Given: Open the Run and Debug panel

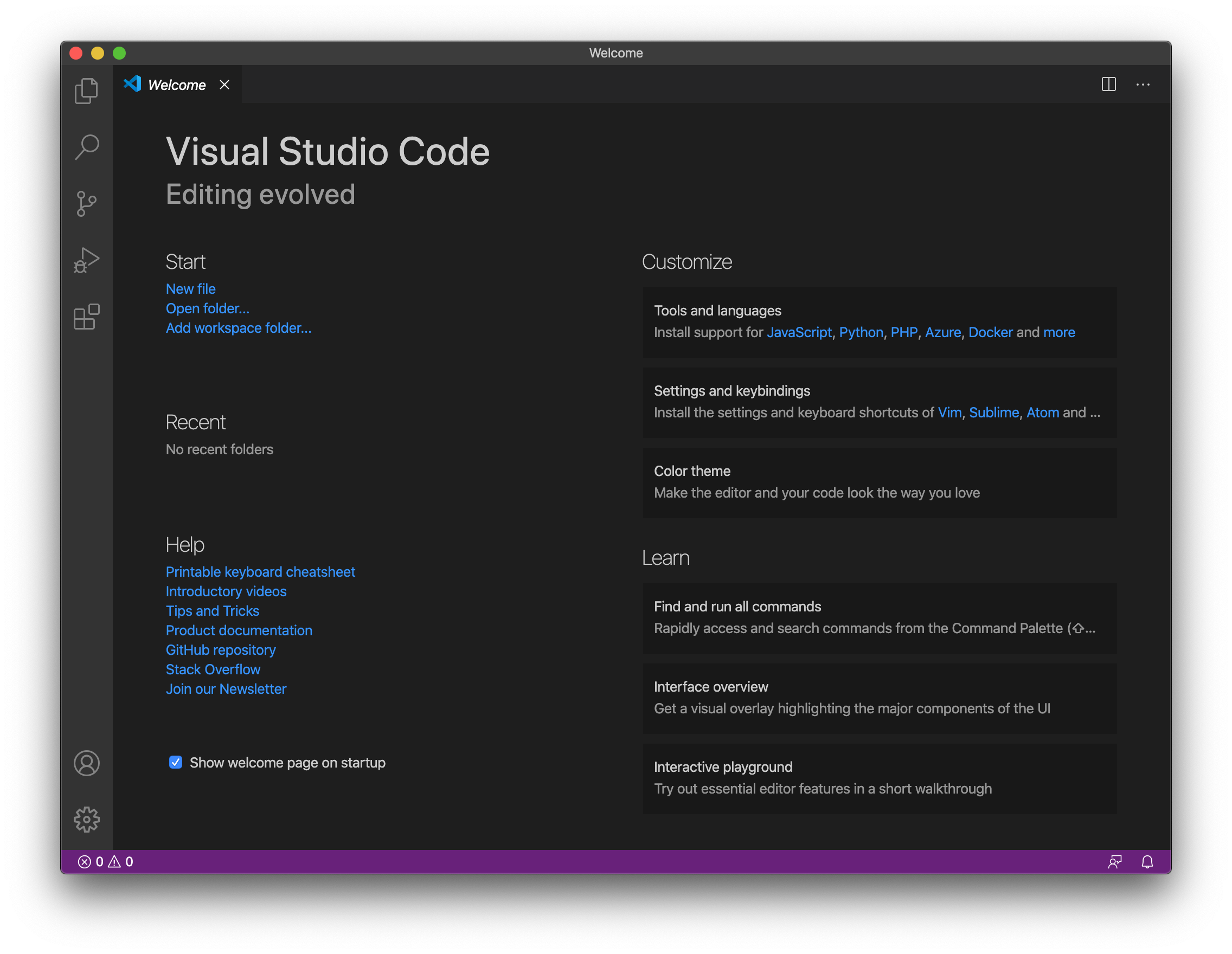Looking at the screenshot, I should click(x=87, y=259).
